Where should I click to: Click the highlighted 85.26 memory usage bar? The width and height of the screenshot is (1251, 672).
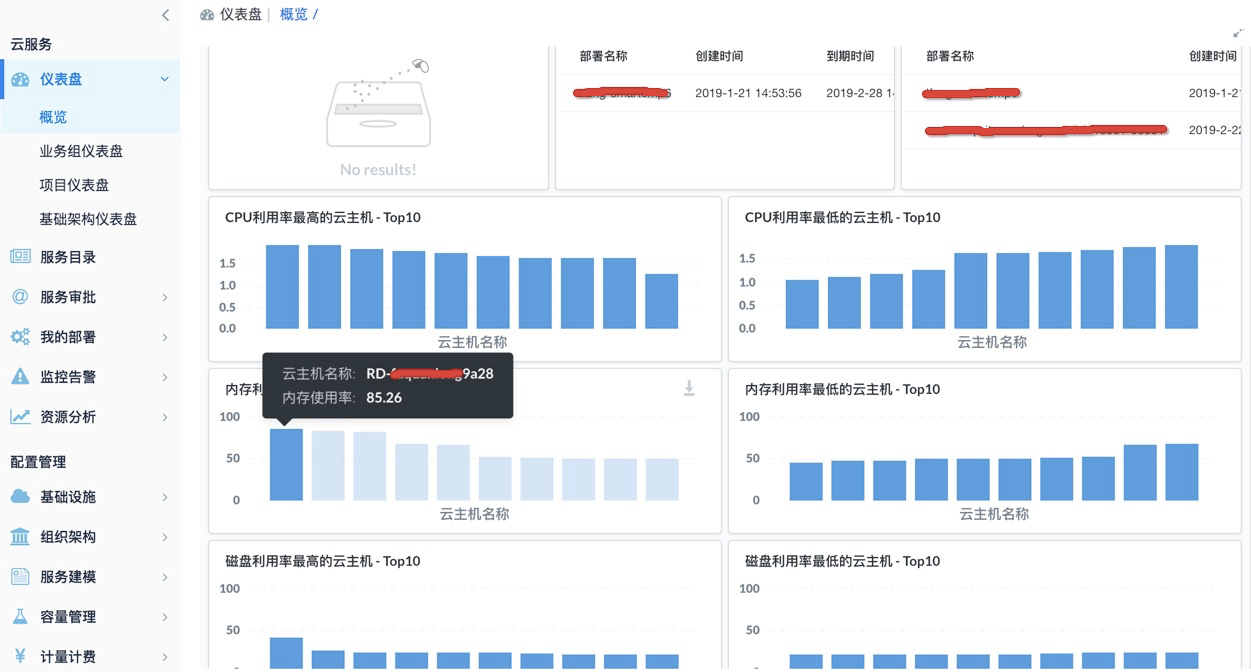click(x=286, y=464)
